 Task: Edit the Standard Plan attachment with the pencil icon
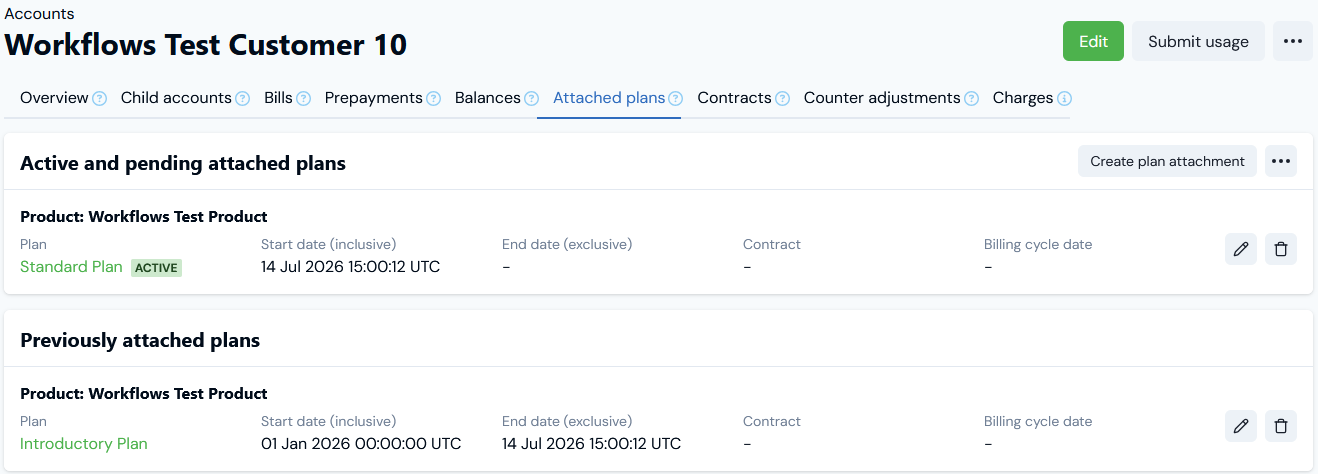(x=1241, y=249)
